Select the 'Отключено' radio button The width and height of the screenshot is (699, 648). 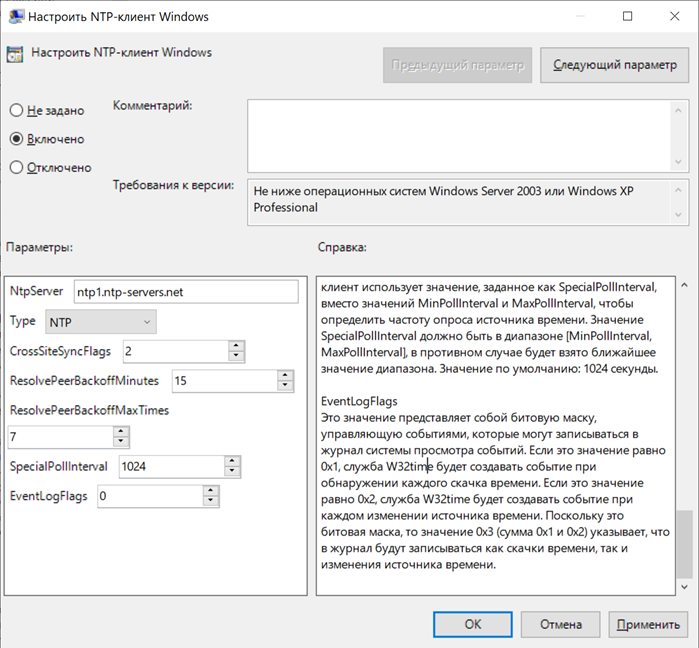coord(16,167)
